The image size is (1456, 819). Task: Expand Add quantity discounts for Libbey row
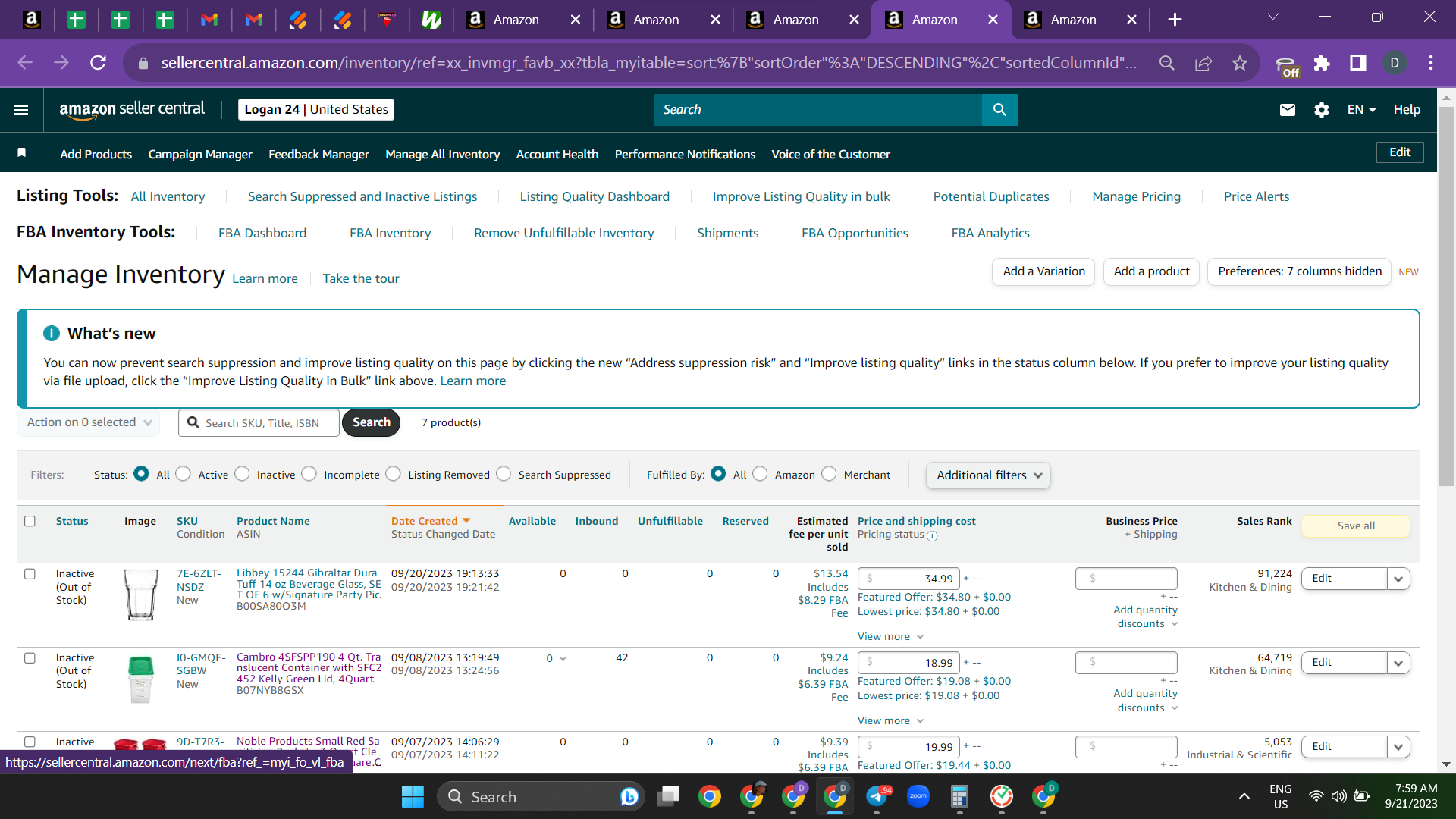click(1146, 617)
